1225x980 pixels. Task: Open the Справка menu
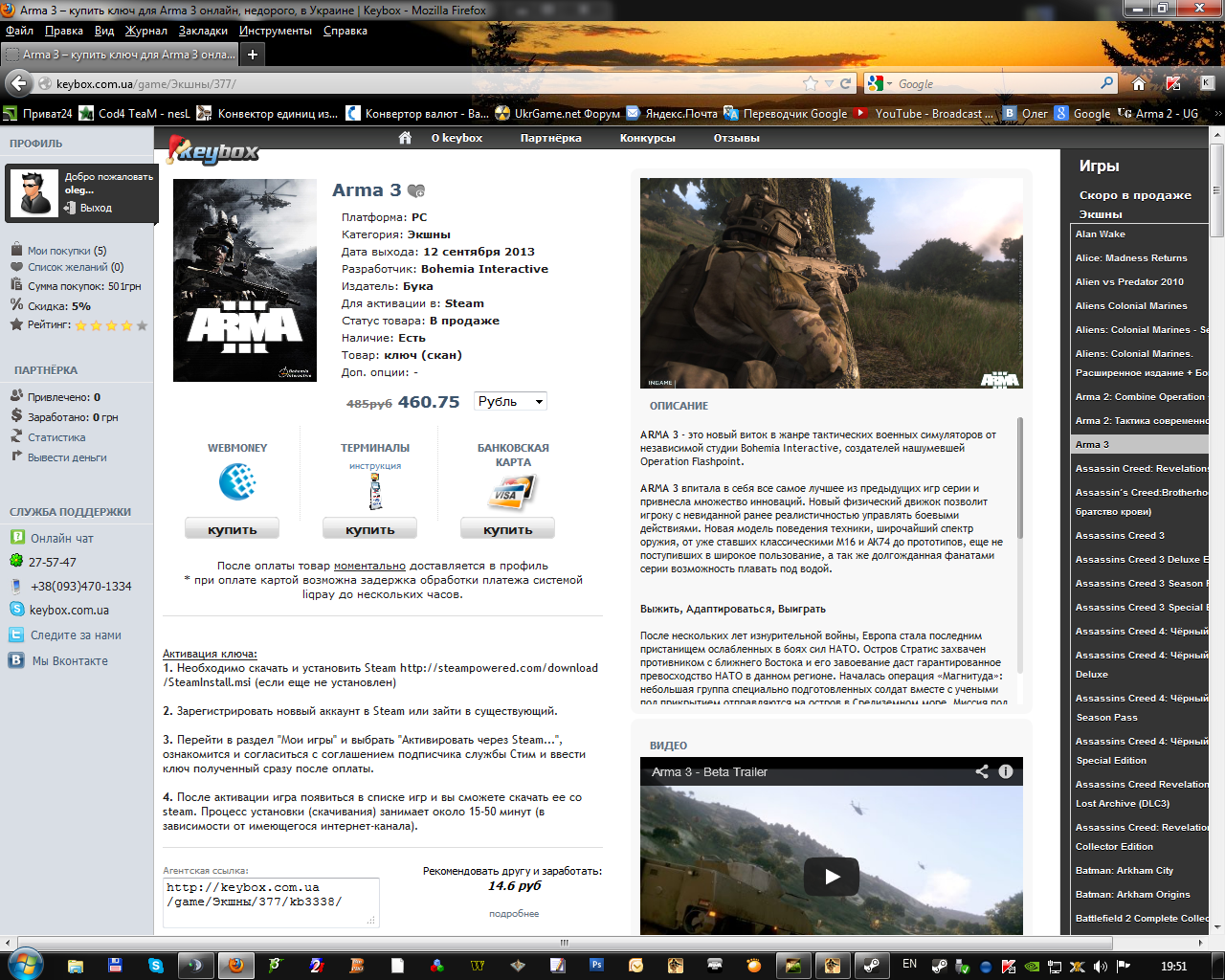pos(345,31)
